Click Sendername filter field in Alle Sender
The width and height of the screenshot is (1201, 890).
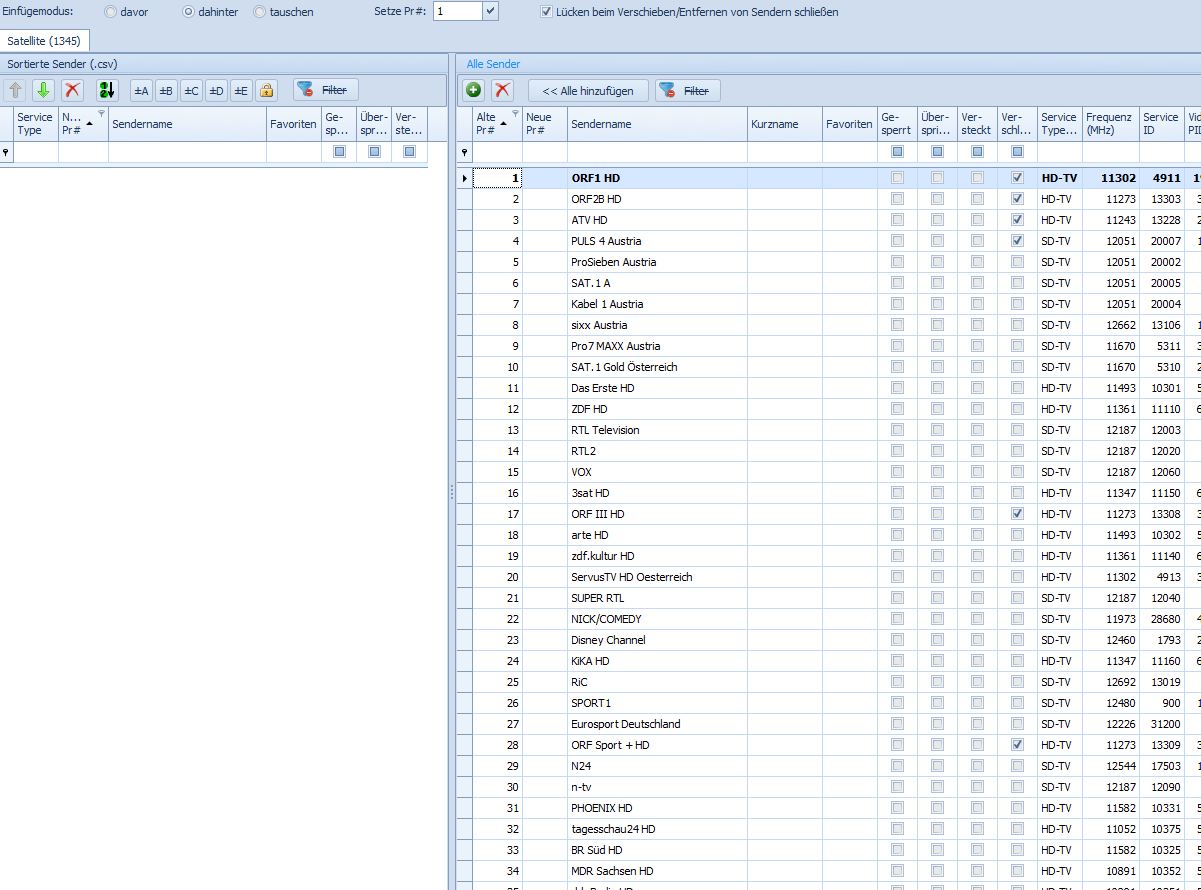pyautogui.click(x=657, y=152)
